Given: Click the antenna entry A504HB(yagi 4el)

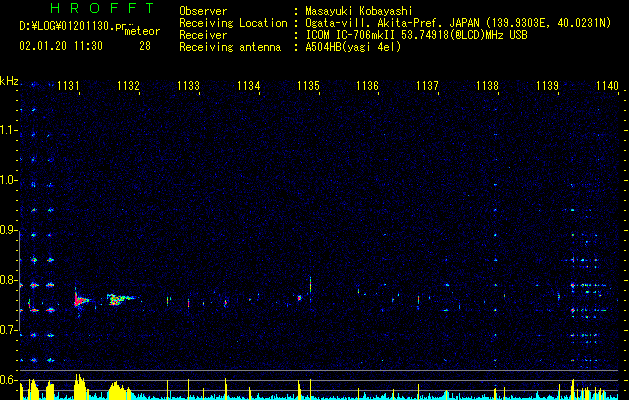Looking at the screenshot, I should (353, 47).
